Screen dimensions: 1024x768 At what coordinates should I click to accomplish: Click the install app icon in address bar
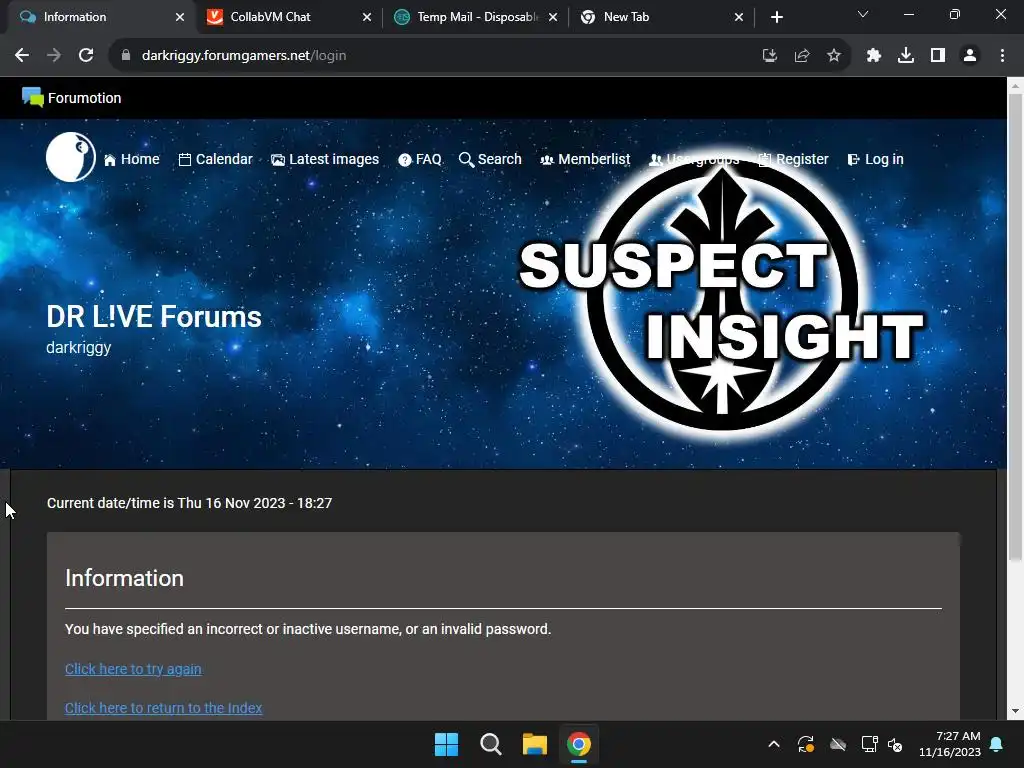coord(770,56)
